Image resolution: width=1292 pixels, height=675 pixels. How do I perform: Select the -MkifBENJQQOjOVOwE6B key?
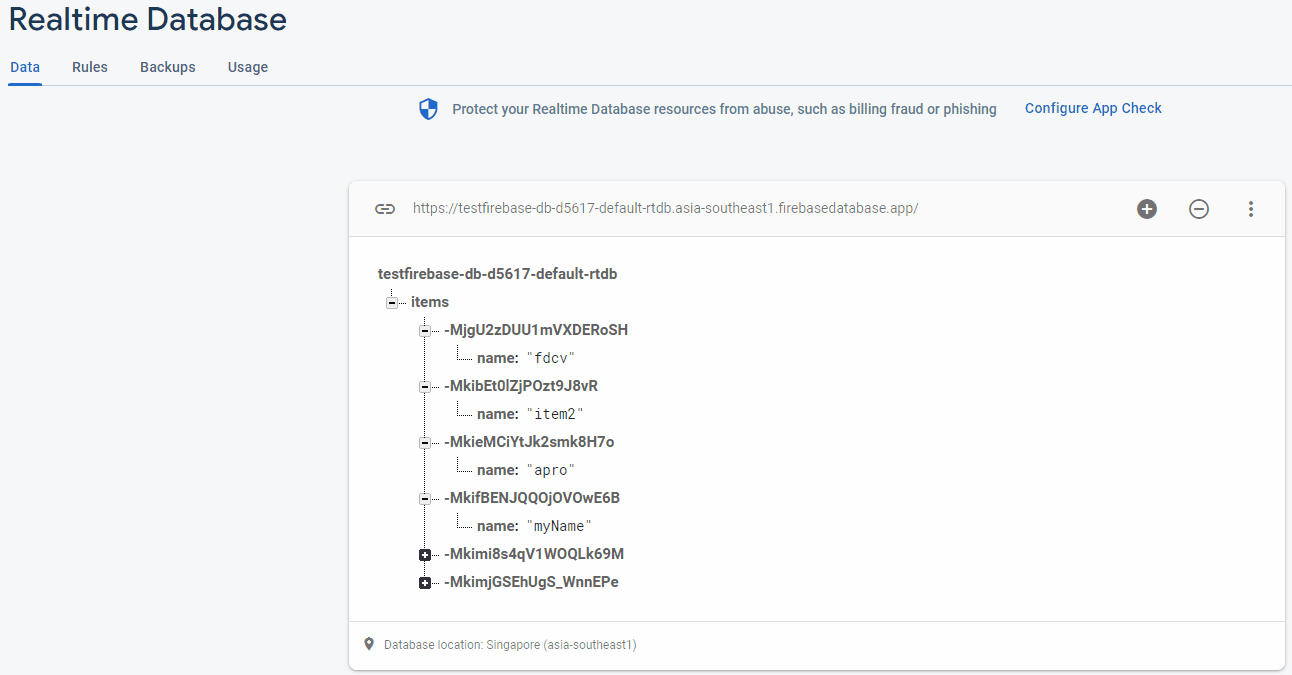click(x=532, y=498)
